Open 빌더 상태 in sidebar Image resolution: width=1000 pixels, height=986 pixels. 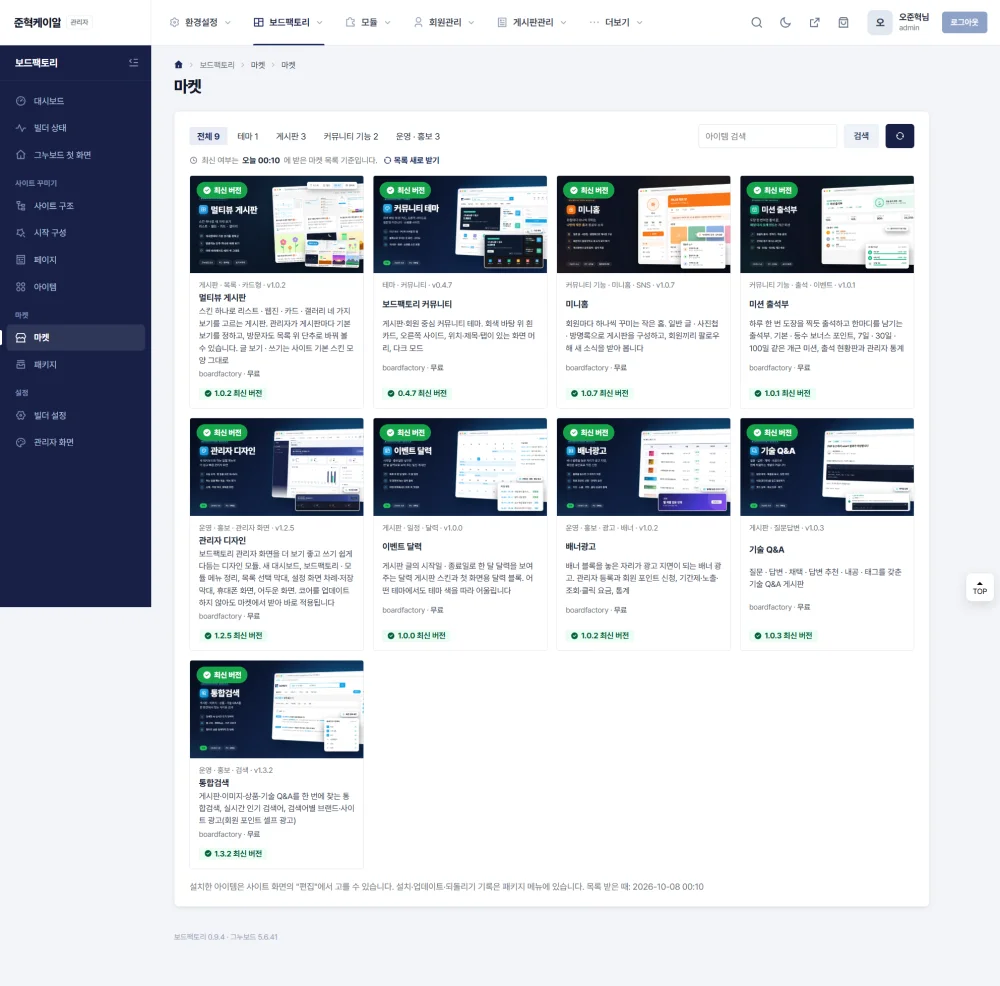(x=75, y=128)
